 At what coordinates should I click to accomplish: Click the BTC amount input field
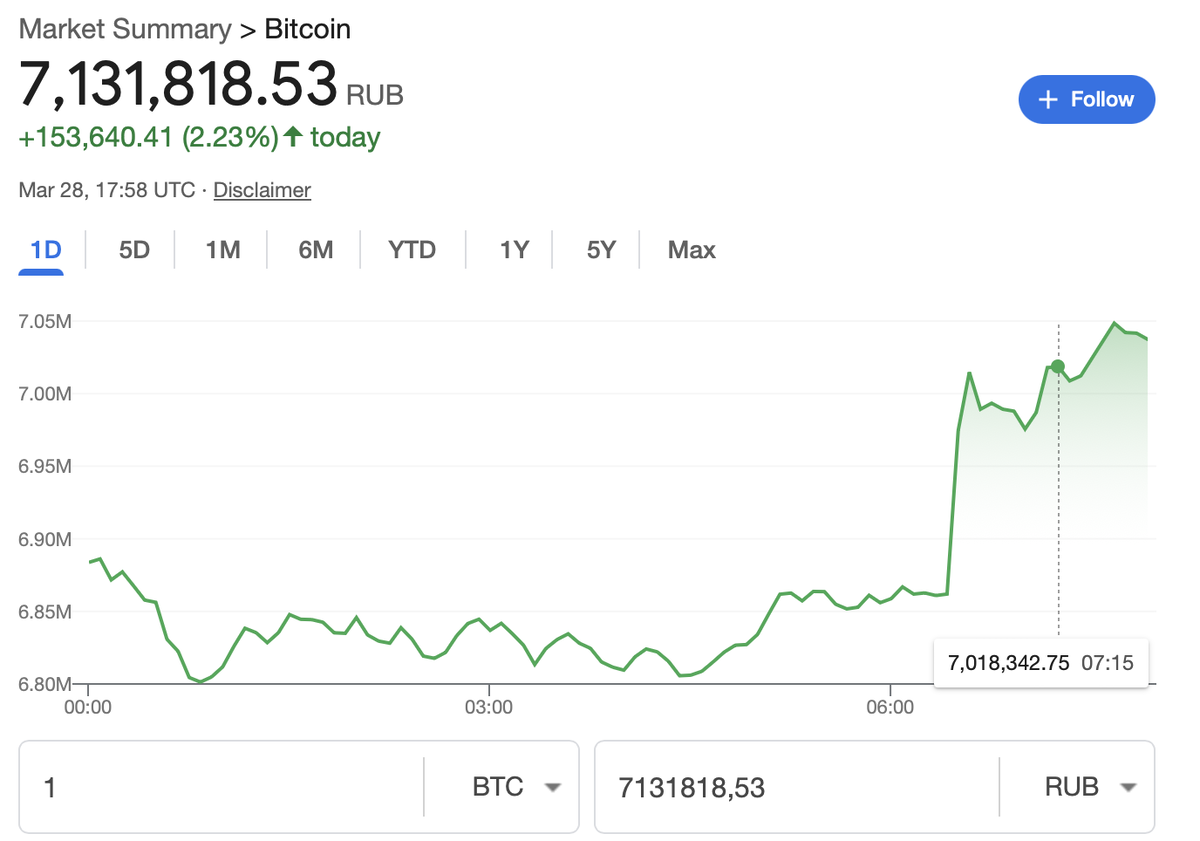coord(220,787)
